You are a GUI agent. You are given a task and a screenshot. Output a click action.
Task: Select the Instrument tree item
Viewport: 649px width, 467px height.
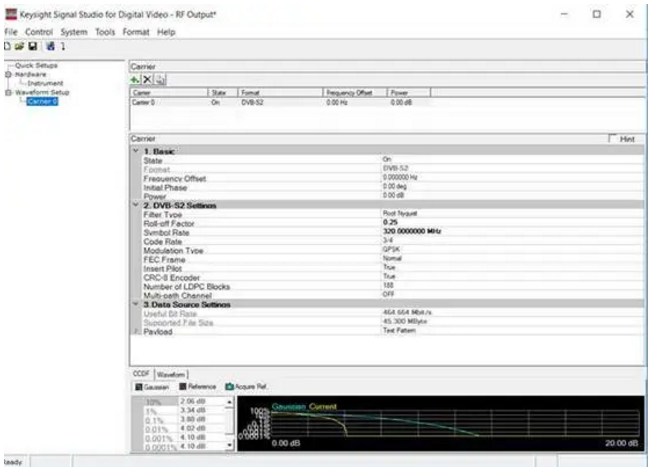click(x=45, y=83)
